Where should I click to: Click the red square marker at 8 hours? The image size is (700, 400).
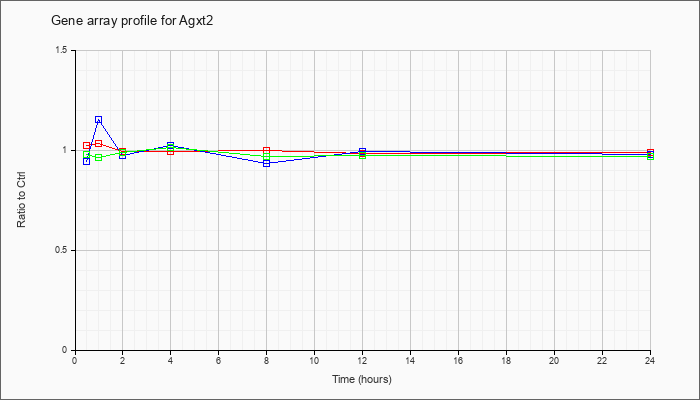coord(267,150)
